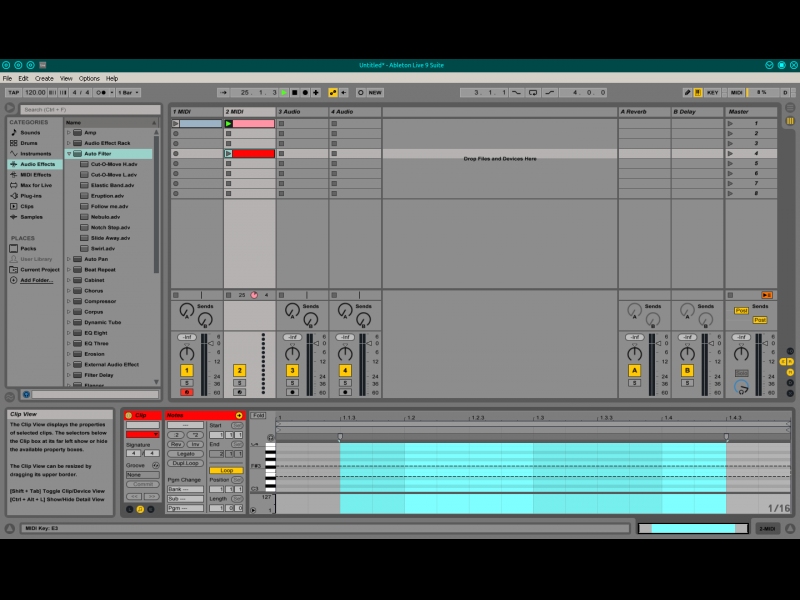Click the TAP tempo button
This screenshot has height=600, width=800.
coord(14,92)
